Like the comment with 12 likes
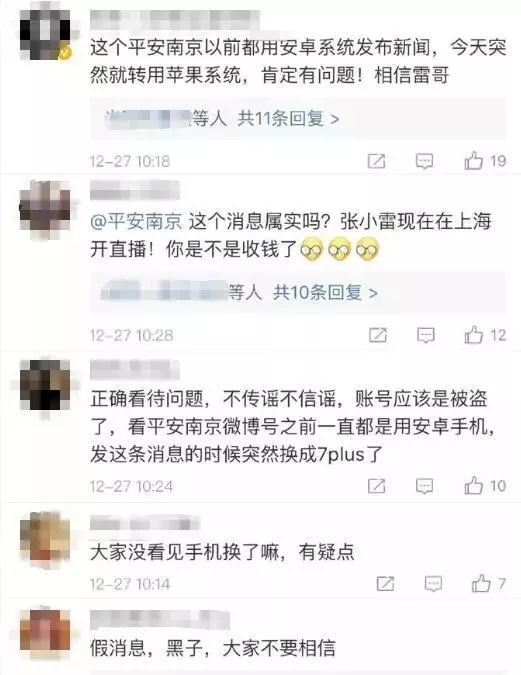This screenshot has width=521, height=675. 473,335
